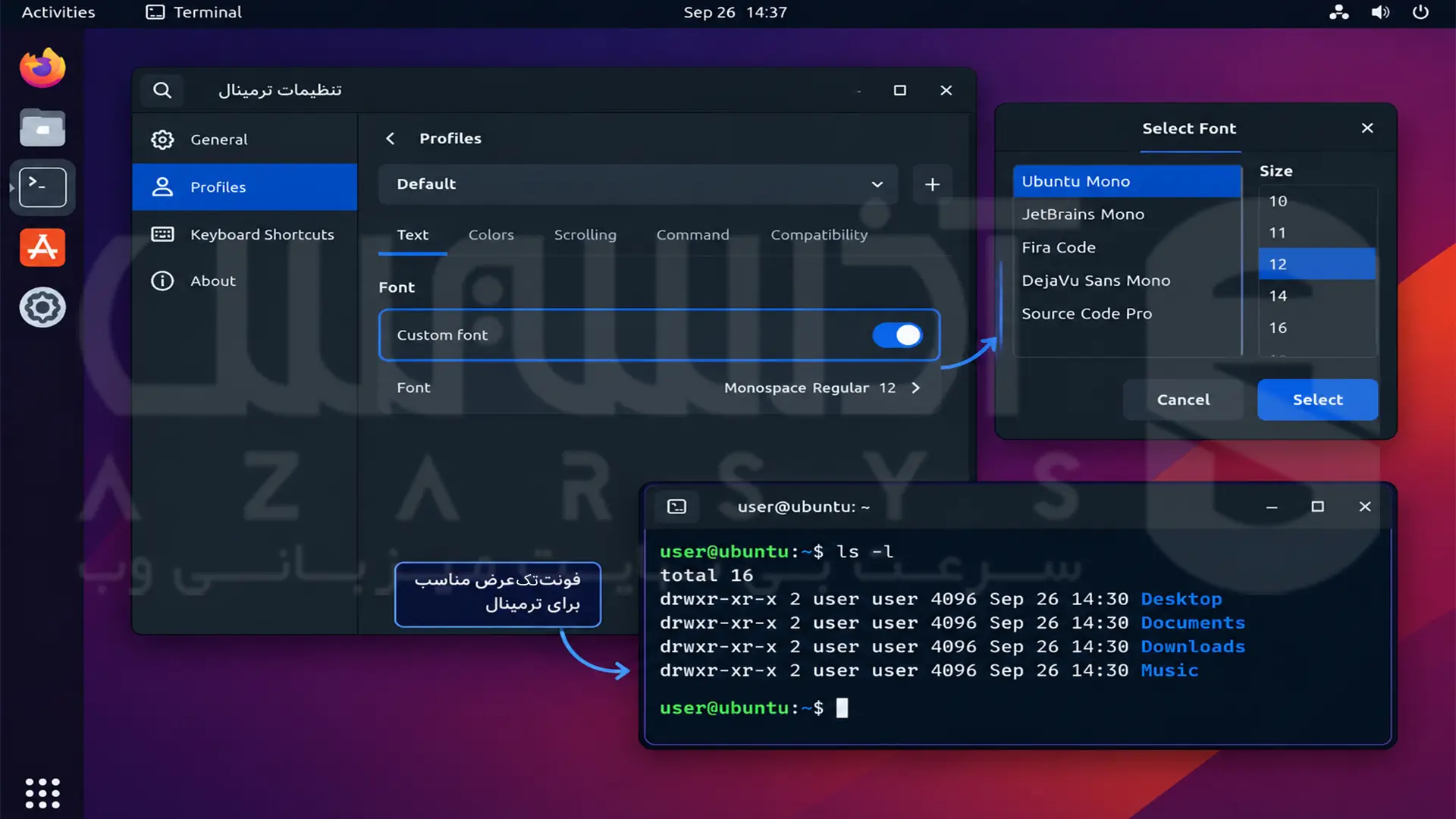
Task: Switch to the Text tab
Action: (x=413, y=235)
